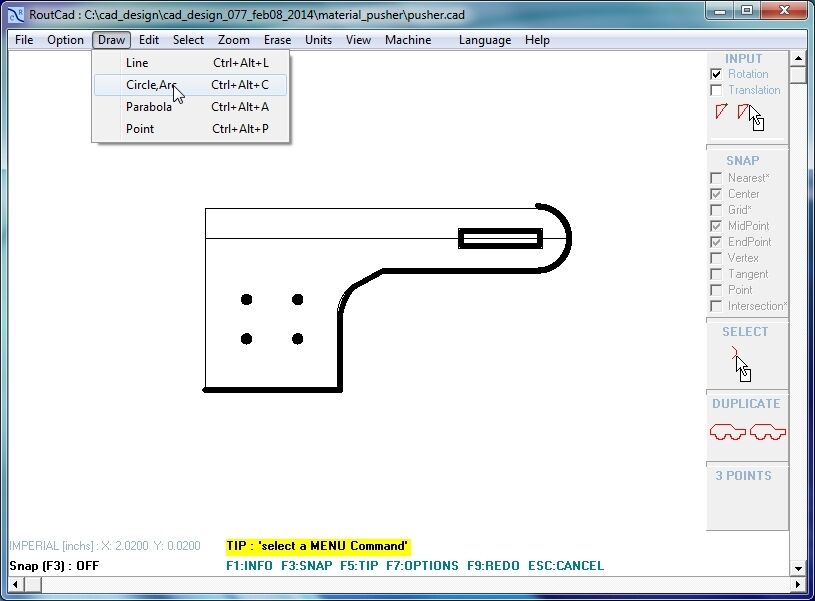Enable Point snap checkbox
Screen dimensions: 815x601
(x=716, y=290)
